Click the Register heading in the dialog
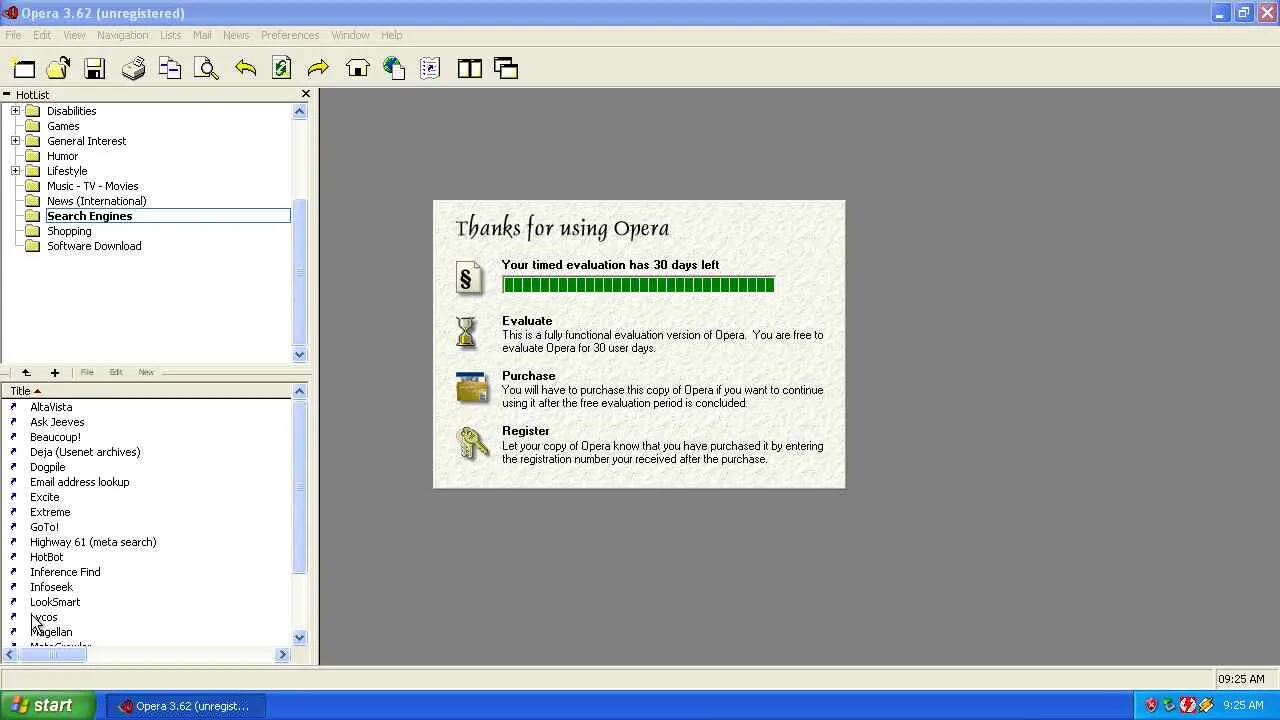 (x=526, y=431)
